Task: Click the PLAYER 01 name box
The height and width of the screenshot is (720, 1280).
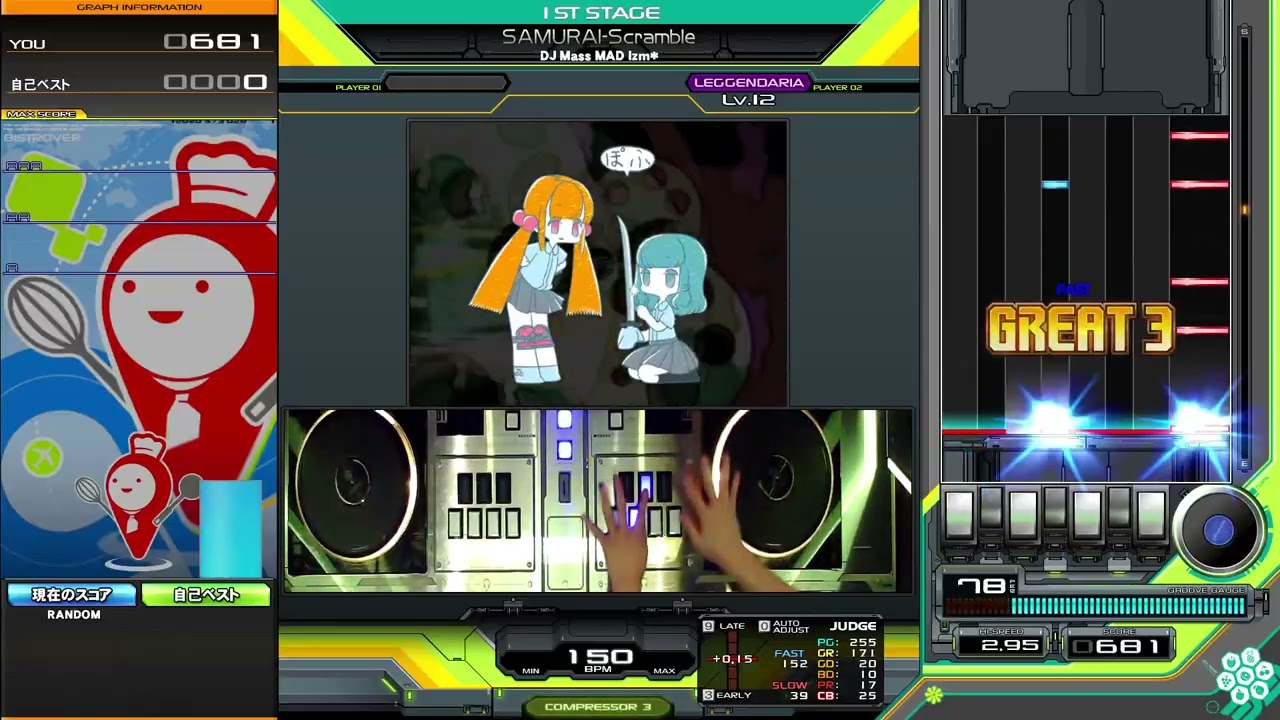Action: (446, 83)
